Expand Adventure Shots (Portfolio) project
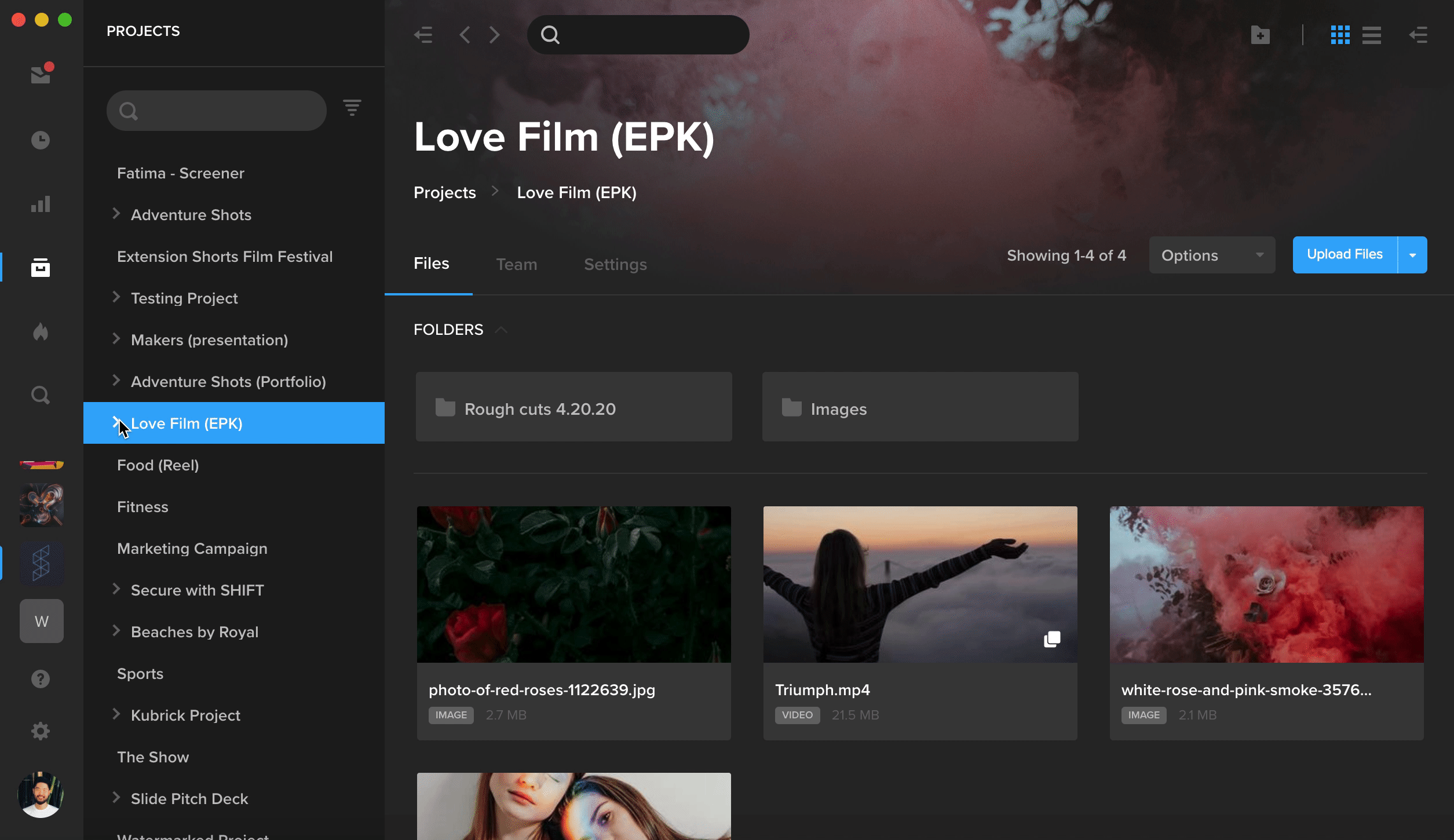 coord(116,381)
